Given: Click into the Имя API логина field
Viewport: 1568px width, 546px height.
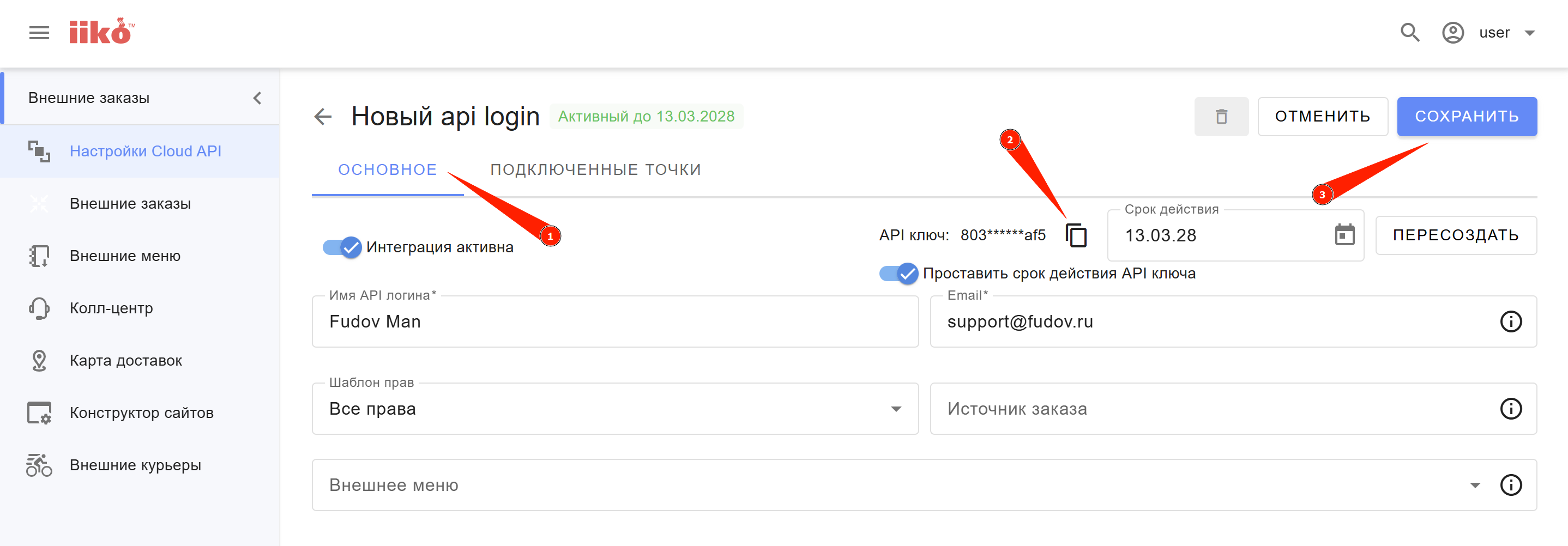Looking at the screenshot, I should [x=615, y=322].
